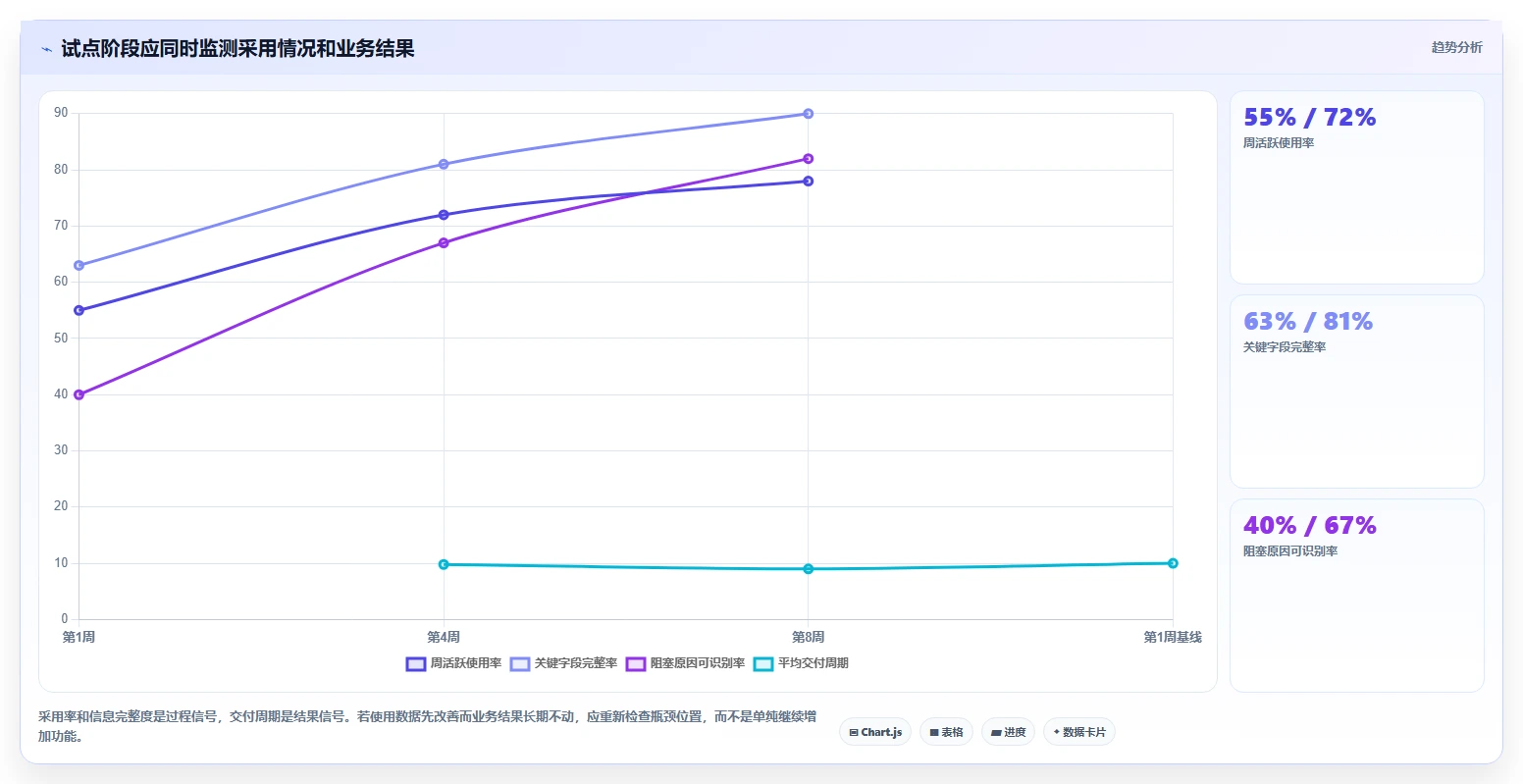Click the 阻塞原因可识别率 card caption
Image resolution: width=1523 pixels, height=784 pixels.
[x=1290, y=551]
